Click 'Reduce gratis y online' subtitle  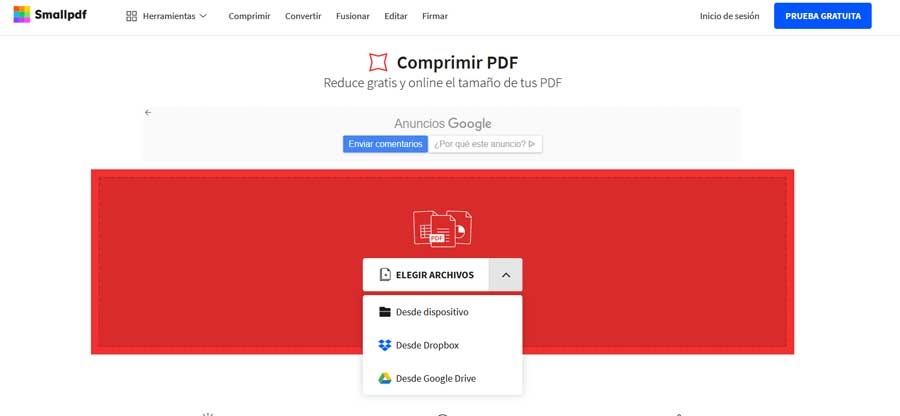(x=443, y=83)
